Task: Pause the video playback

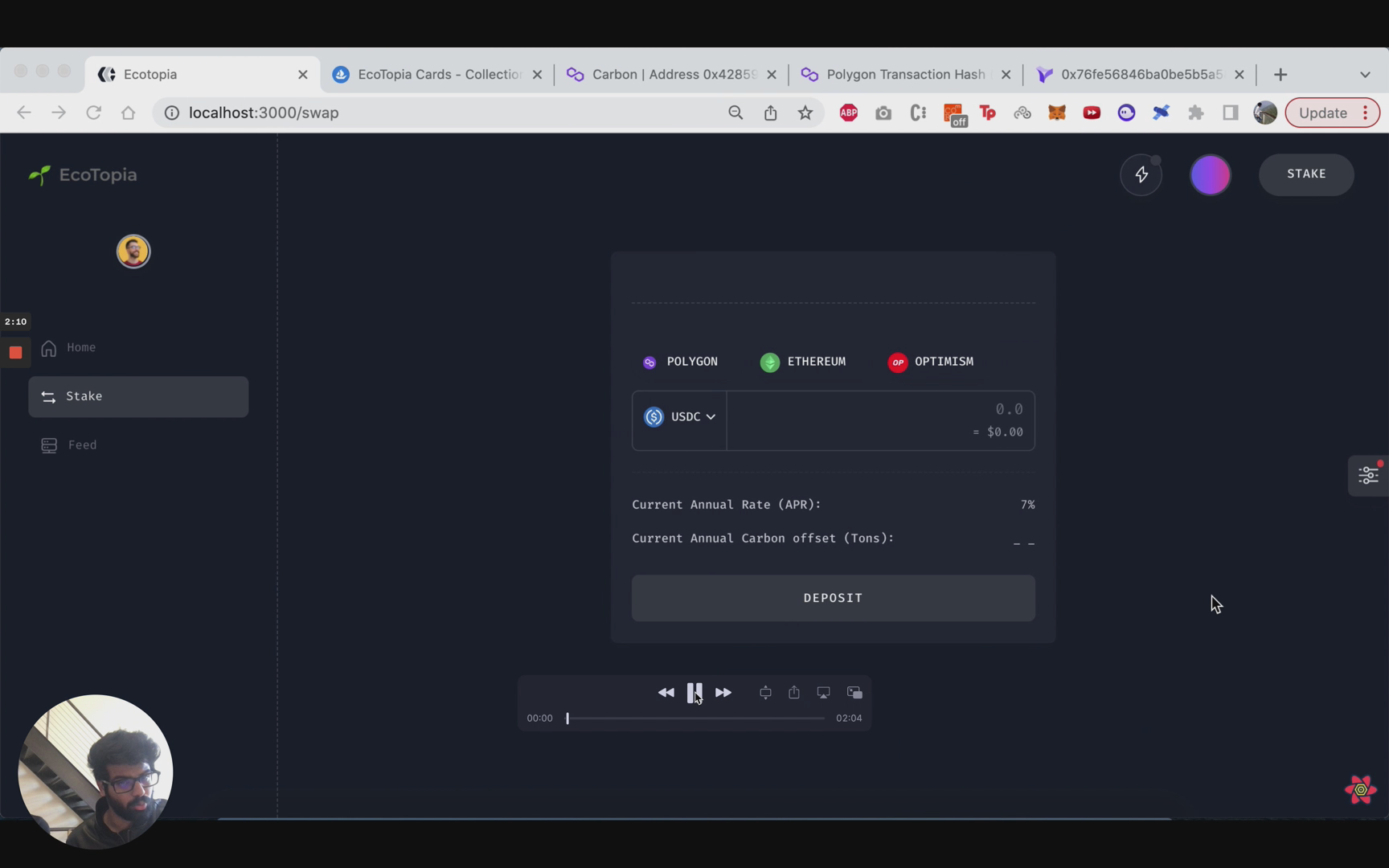Action: [x=694, y=693]
